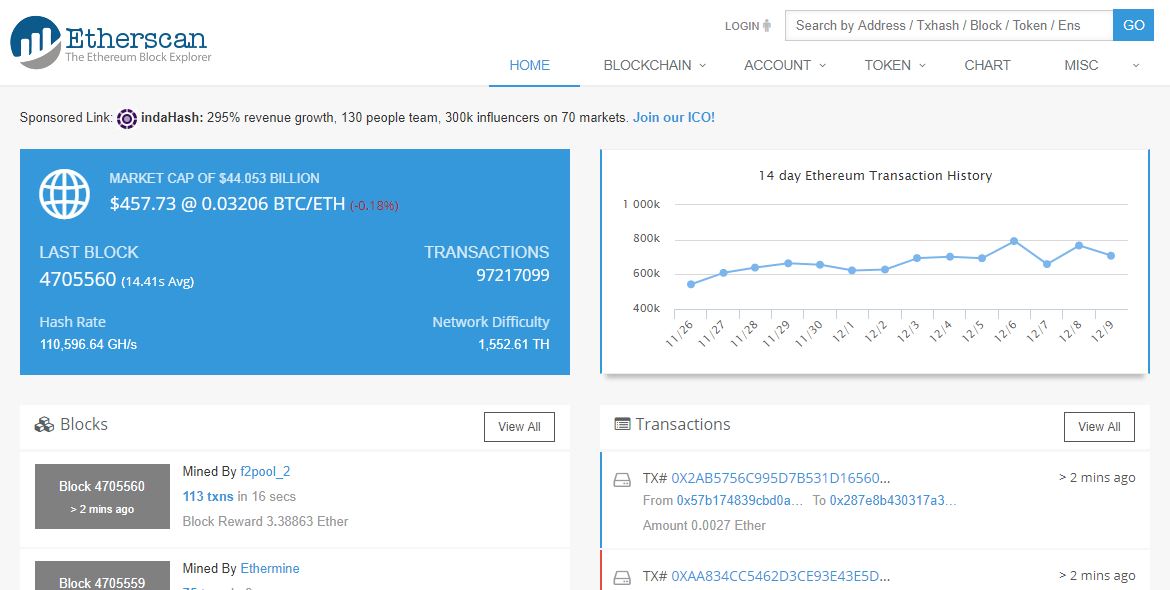Click View All in the Transactions panel
The width and height of the screenshot is (1170, 590).
[1099, 427]
